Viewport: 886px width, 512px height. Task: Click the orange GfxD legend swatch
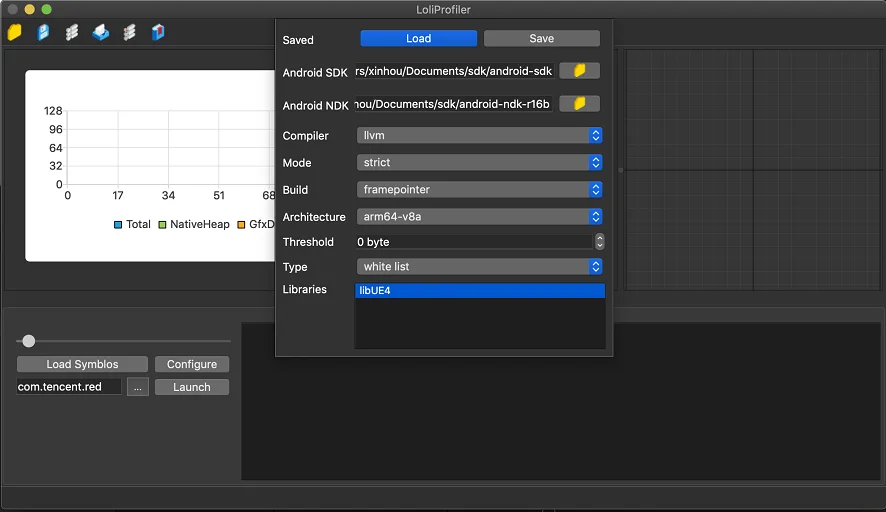click(241, 225)
